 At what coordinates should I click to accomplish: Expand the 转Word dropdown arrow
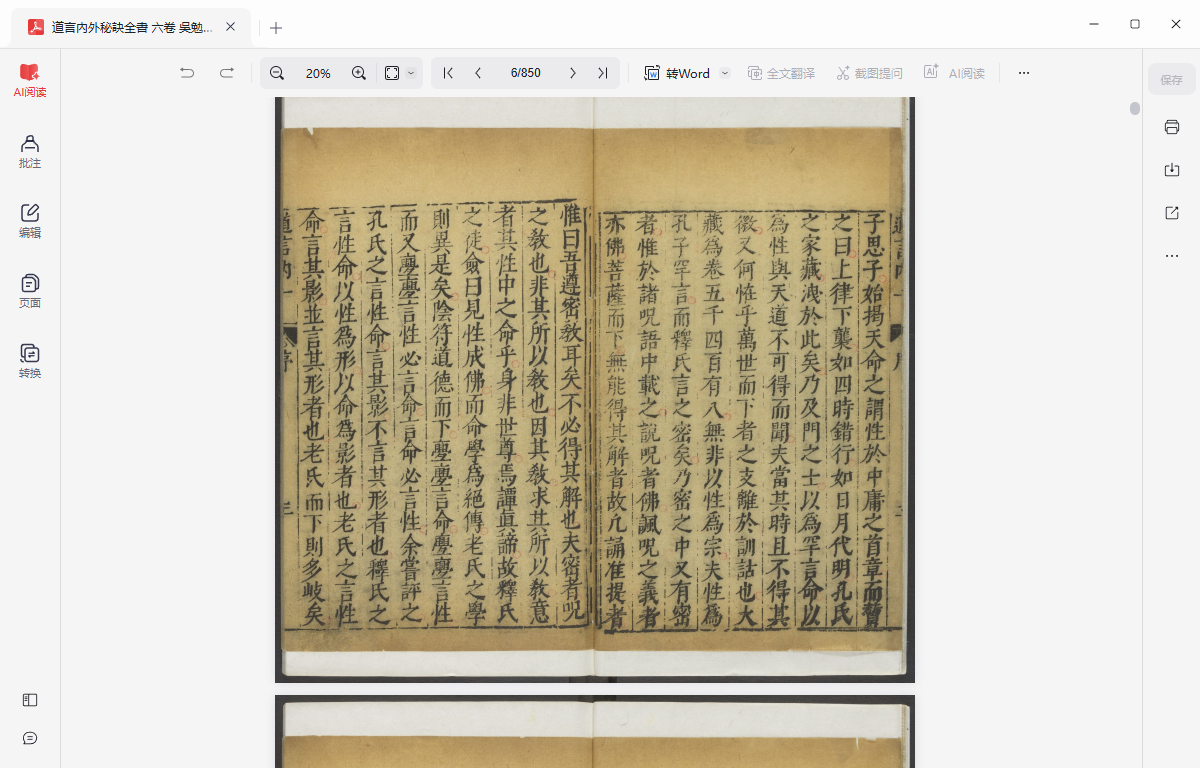point(725,73)
